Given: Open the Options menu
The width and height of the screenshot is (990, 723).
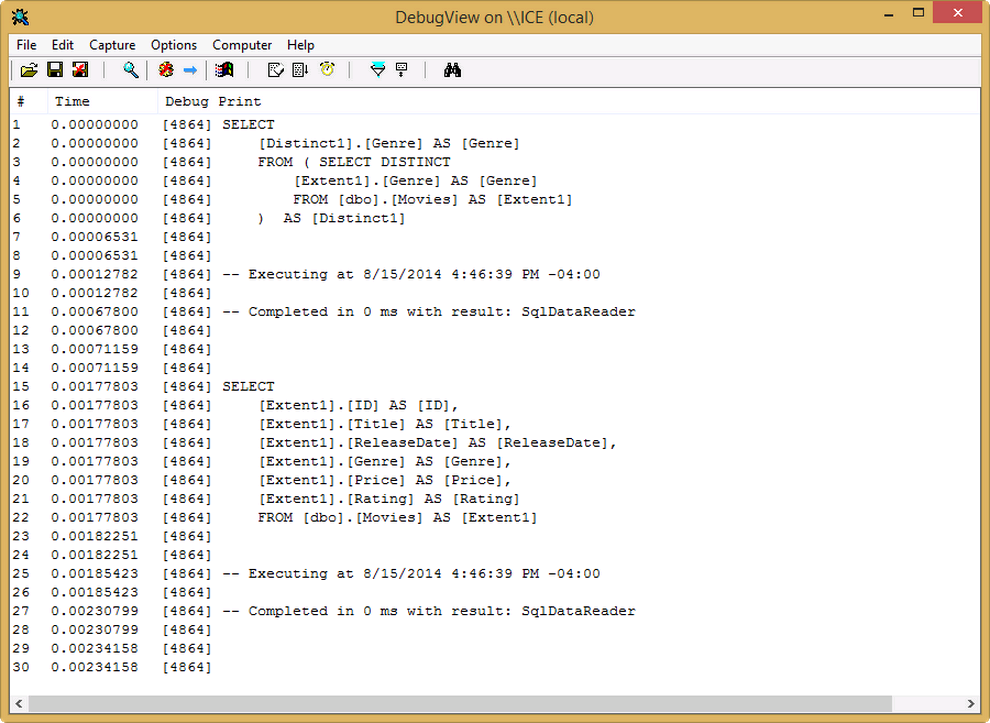Looking at the screenshot, I should point(173,45).
